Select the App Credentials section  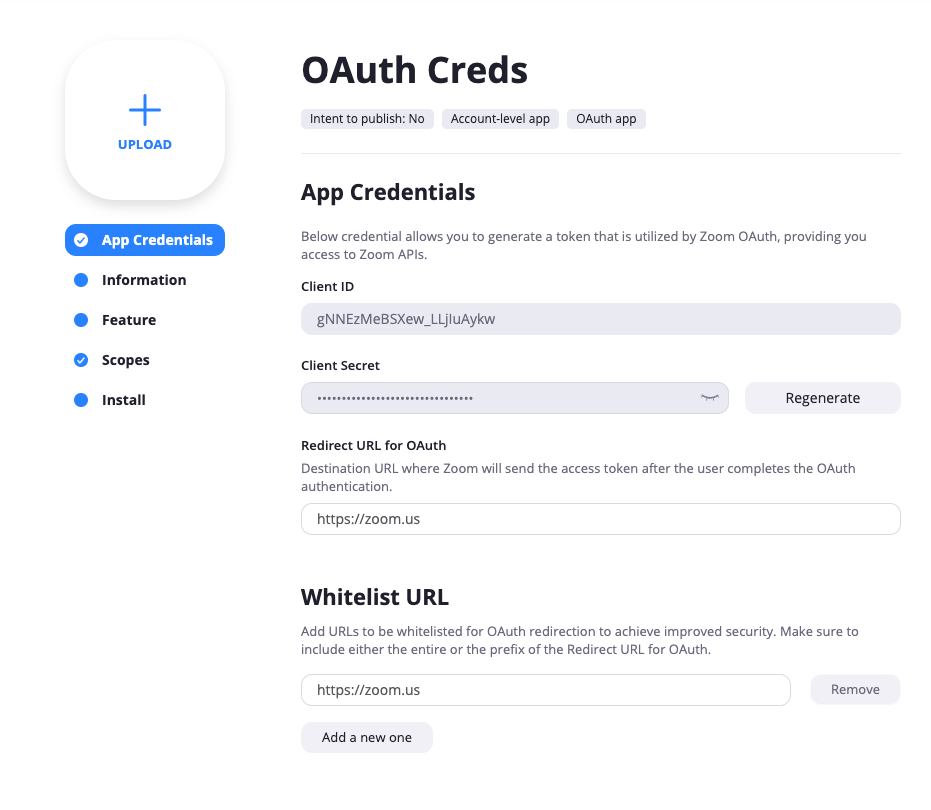157,240
